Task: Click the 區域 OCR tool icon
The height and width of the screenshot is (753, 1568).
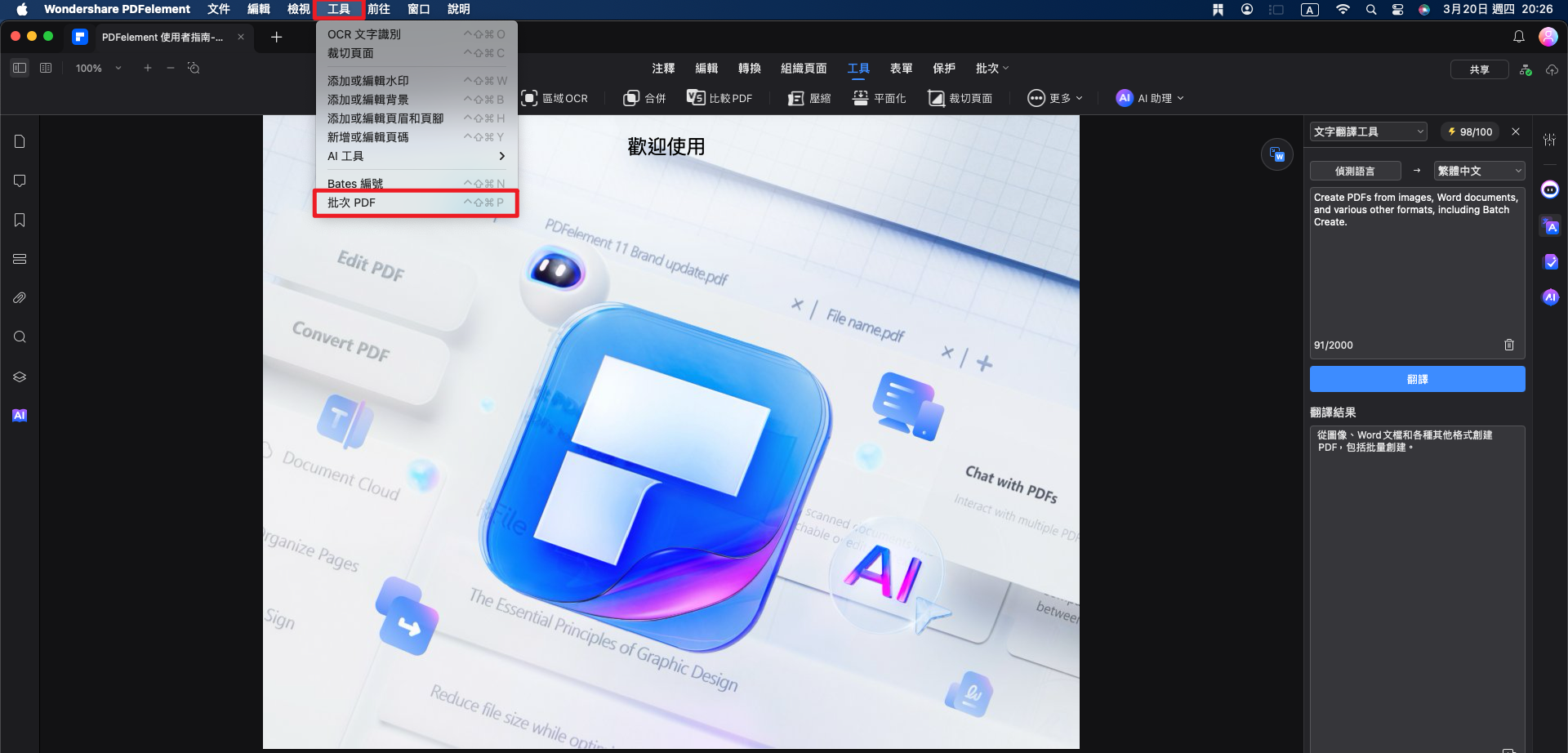Action: pyautogui.click(x=529, y=98)
